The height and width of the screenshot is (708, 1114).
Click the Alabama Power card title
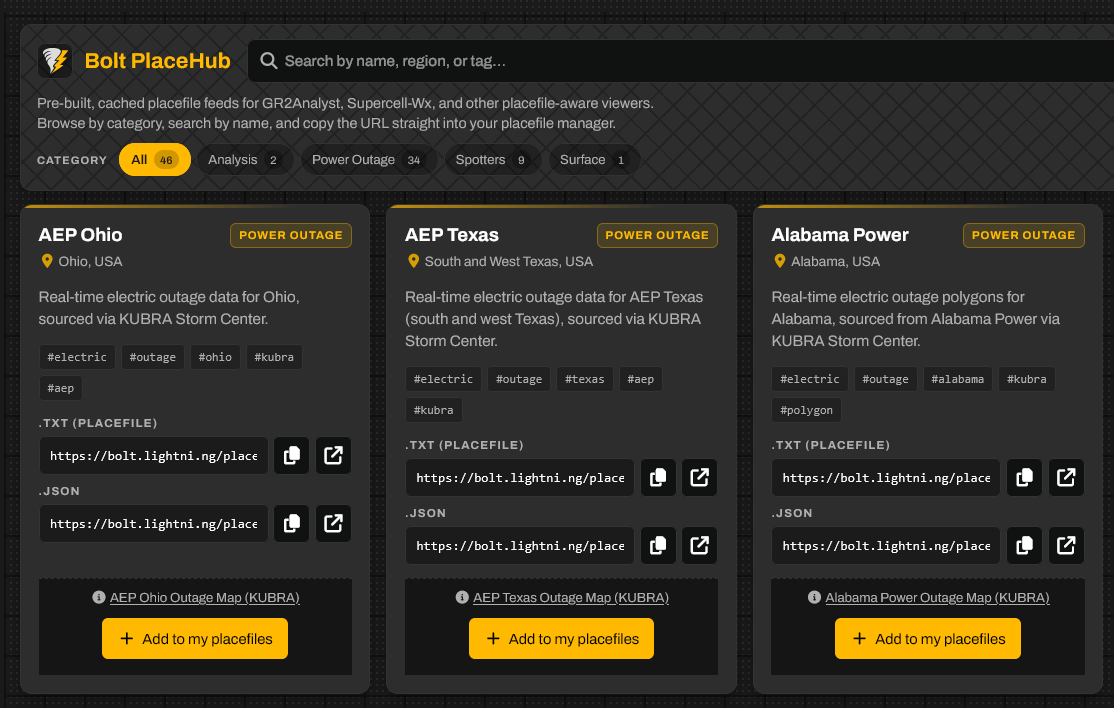point(840,235)
